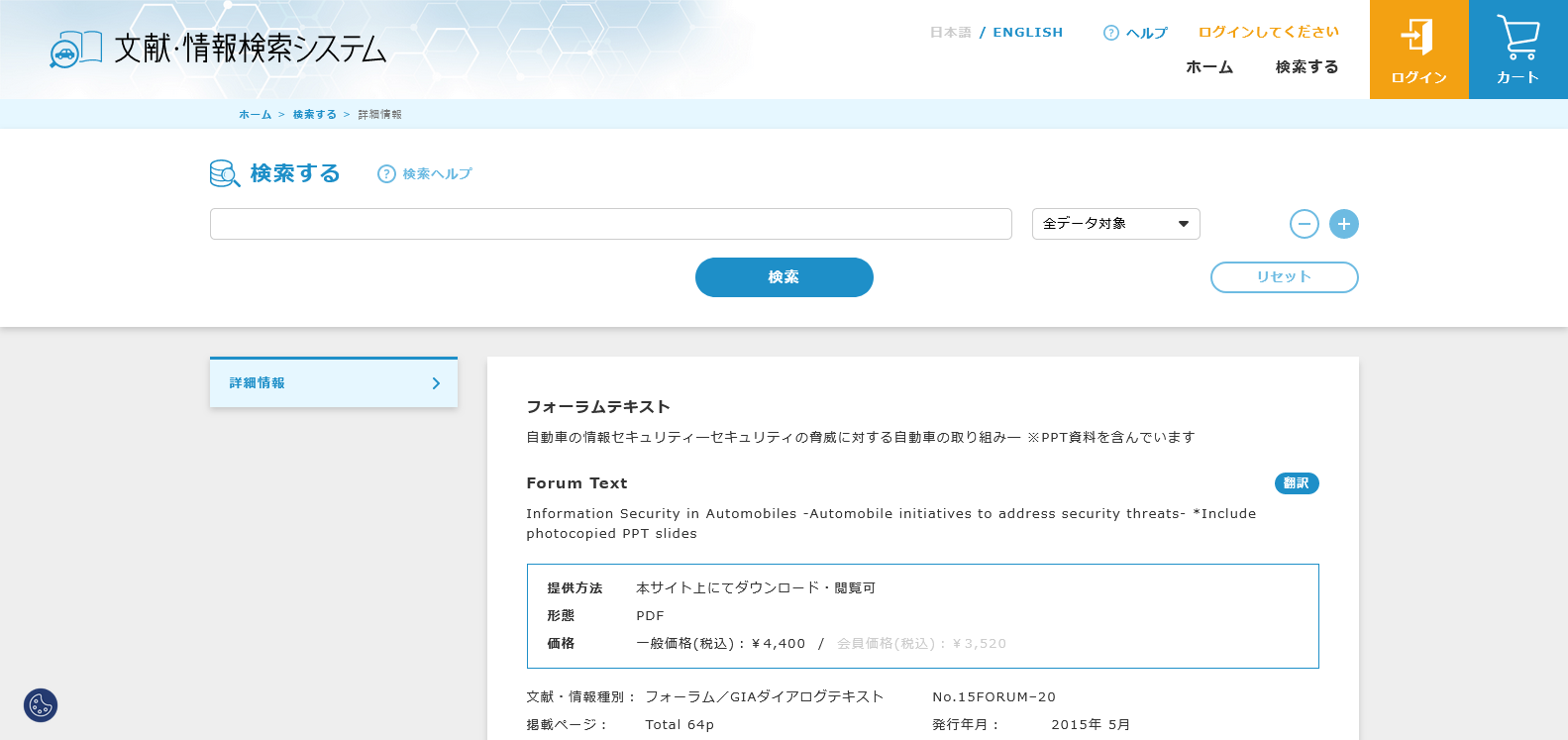1568x740 pixels.
Task: Click the database search icon beside 検索する
Action: coord(225,174)
